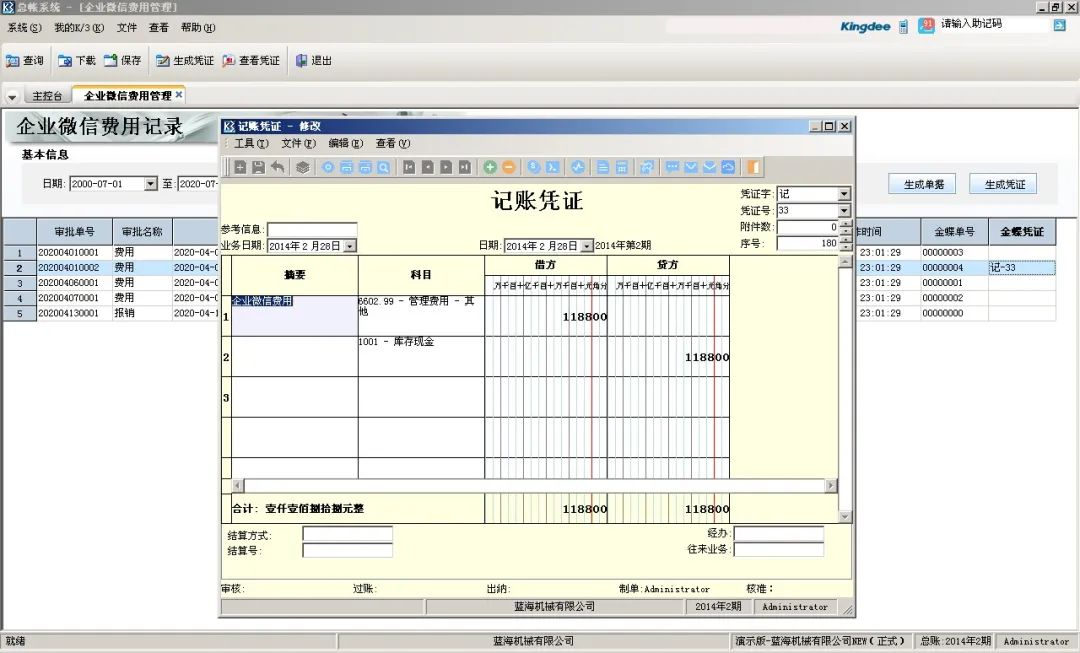Click the first blue printer icon

click(x=346, y=167)
